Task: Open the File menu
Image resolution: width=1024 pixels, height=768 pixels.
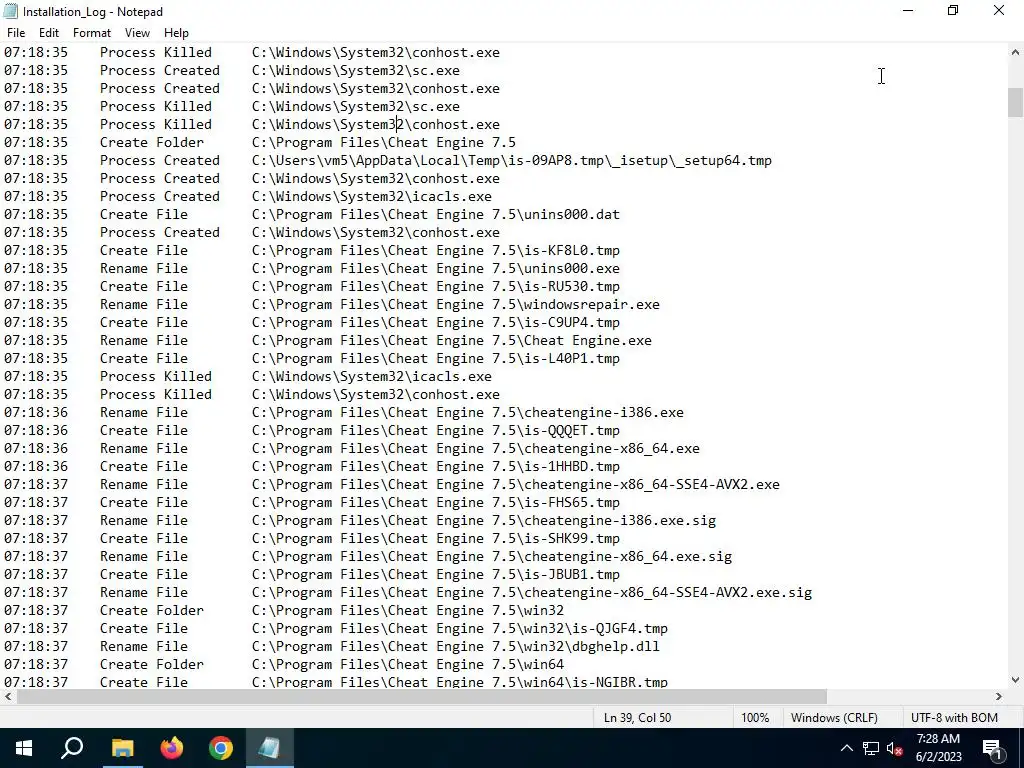Action: (x=16, y=33)
